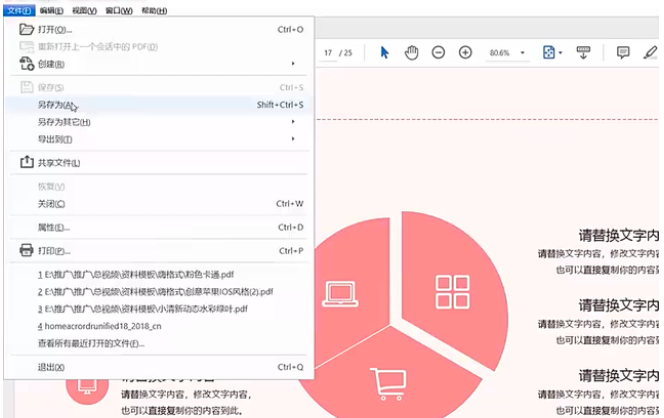Open recent file 小清新动态水彩绿叶.pdf
Screen dimensions: 664x418
click(x=142, y=309)
